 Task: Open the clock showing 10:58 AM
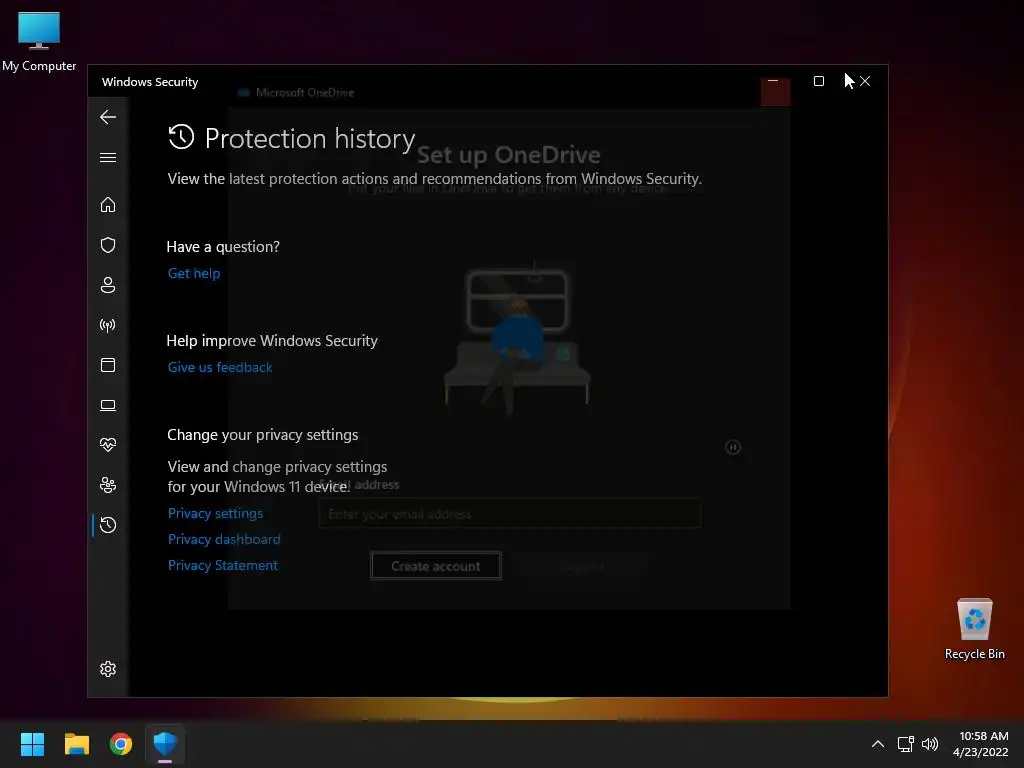click(980, 744)
